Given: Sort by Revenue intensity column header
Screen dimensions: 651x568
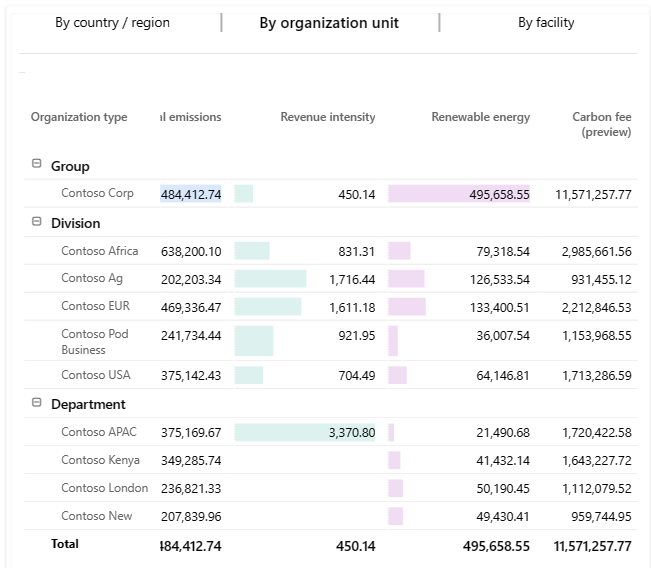Looking at the screenshot, I should (x=328, y=117).
